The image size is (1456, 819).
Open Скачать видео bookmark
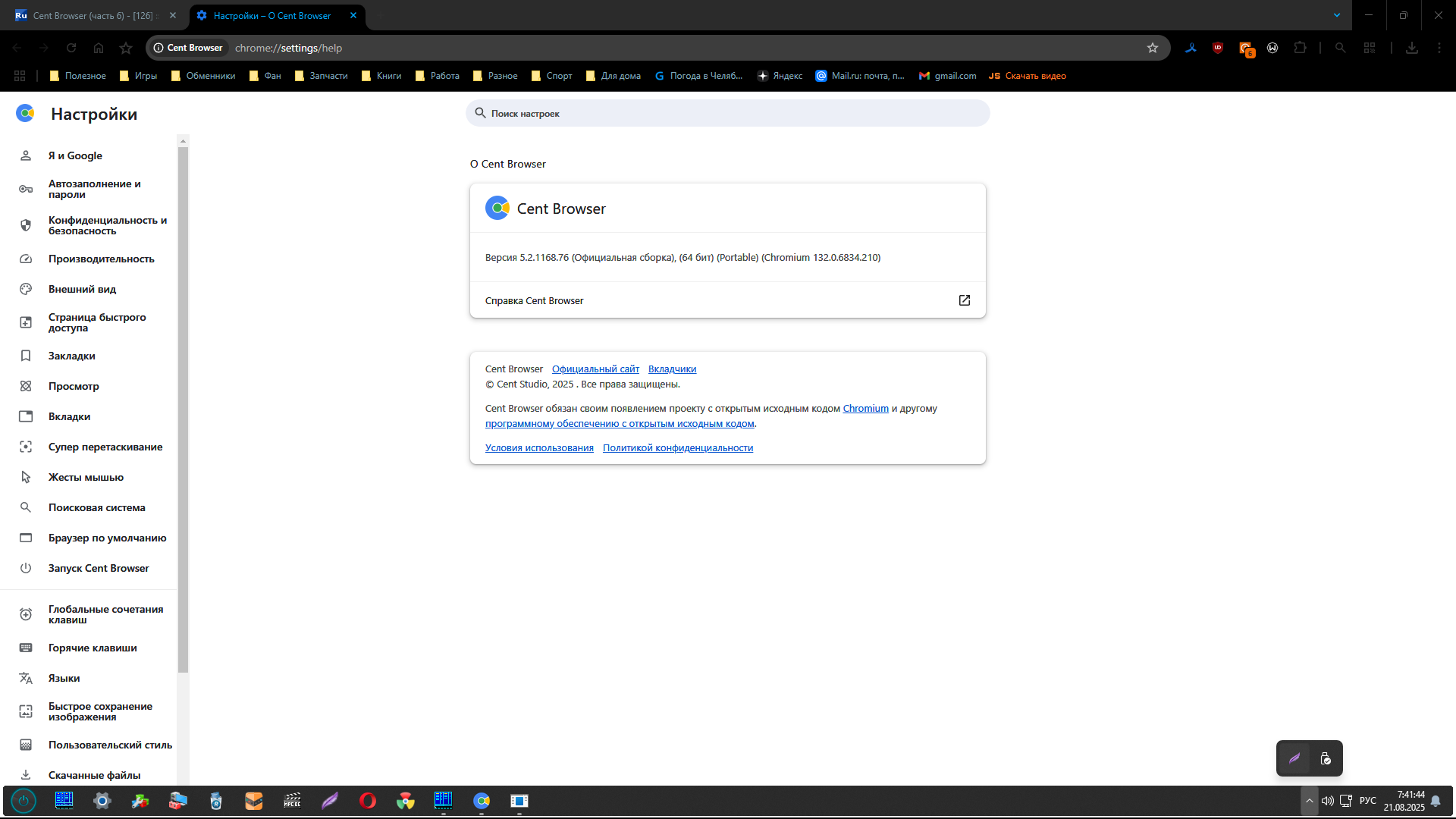click(x=1028, y=76)
